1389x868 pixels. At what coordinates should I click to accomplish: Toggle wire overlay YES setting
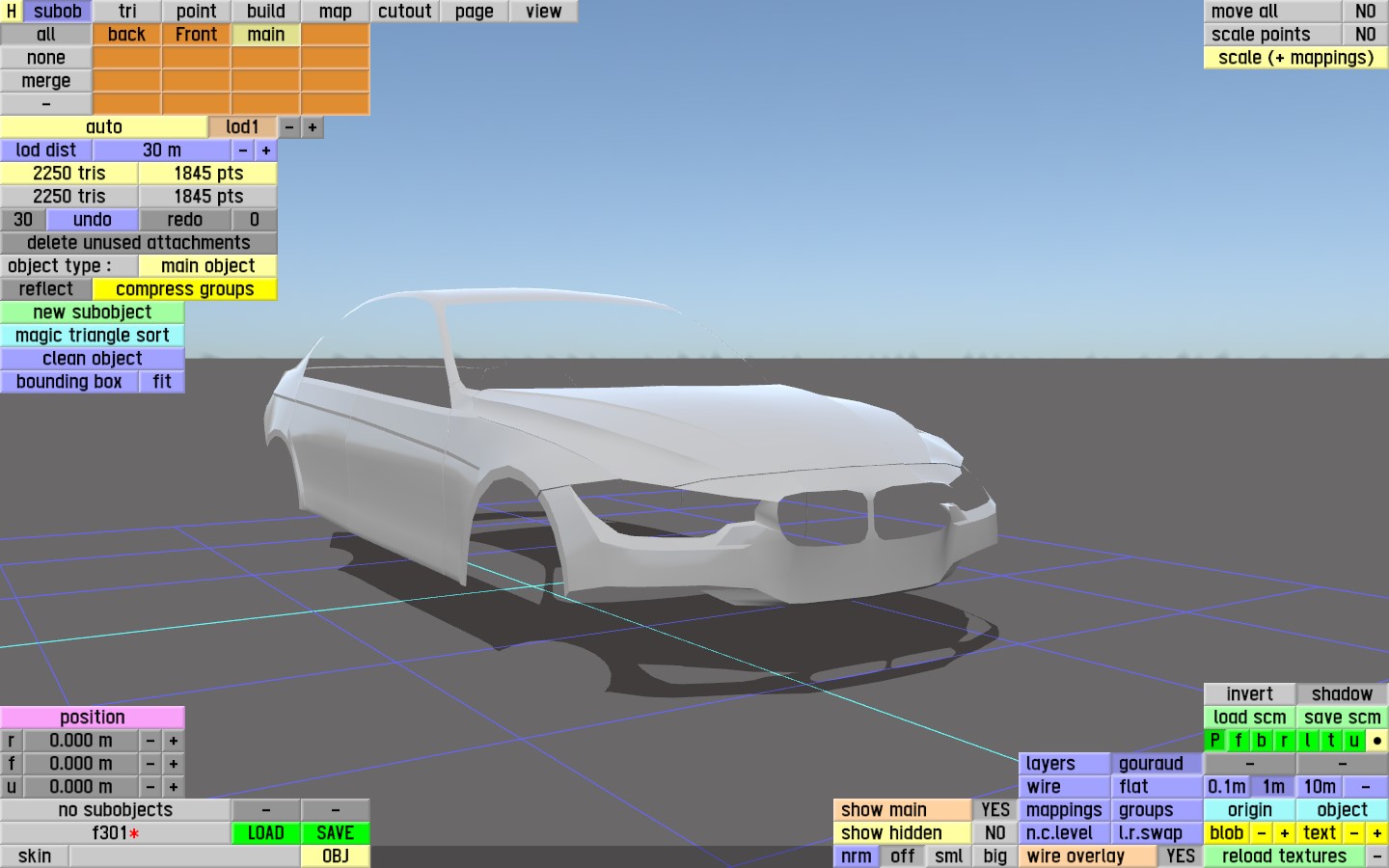(x=1181, y=856)
